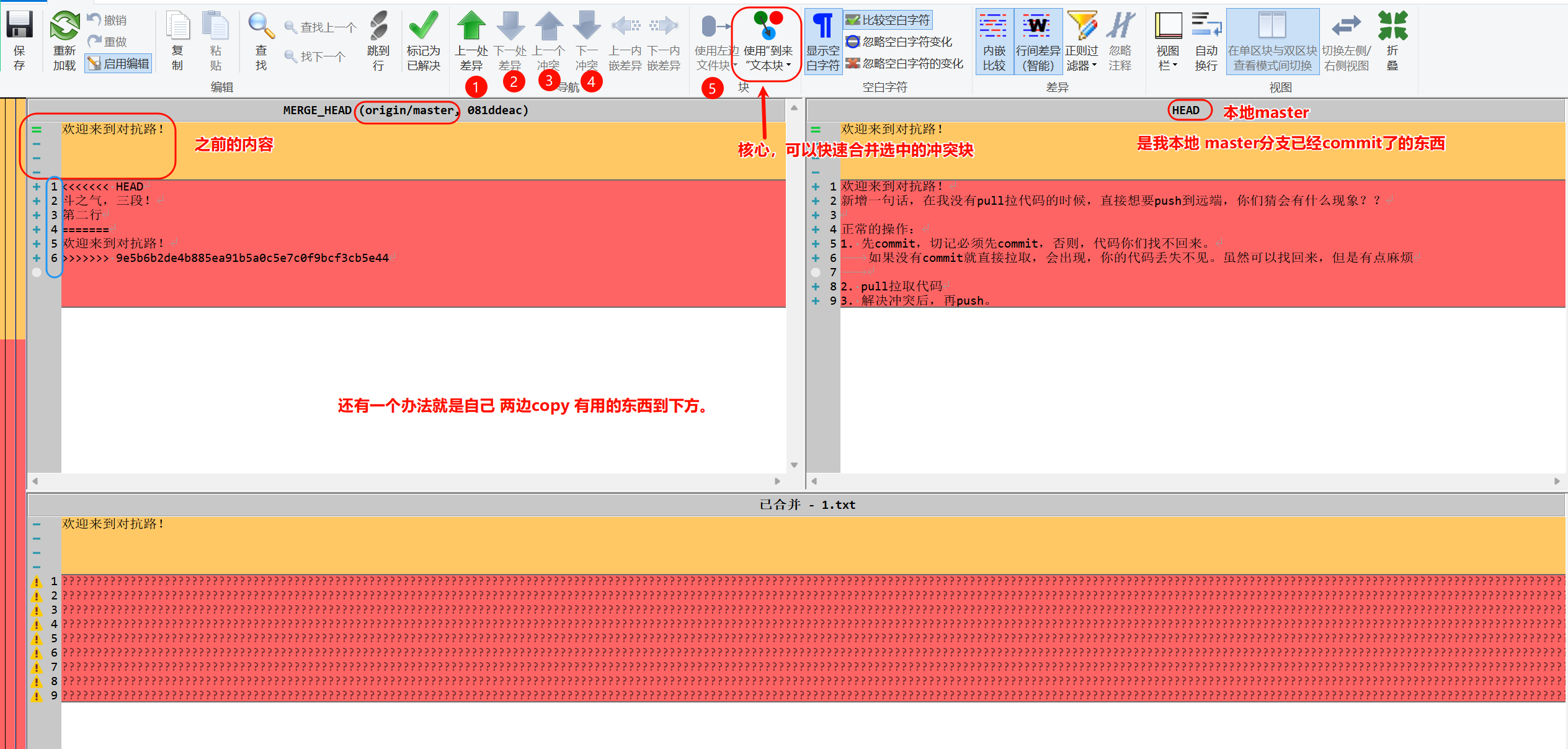The width and height of the screenshot is (1568, 749).
Task: Click Find Previous (查找上一个) button
Action: pyautogui.click(x=321, y=27)
